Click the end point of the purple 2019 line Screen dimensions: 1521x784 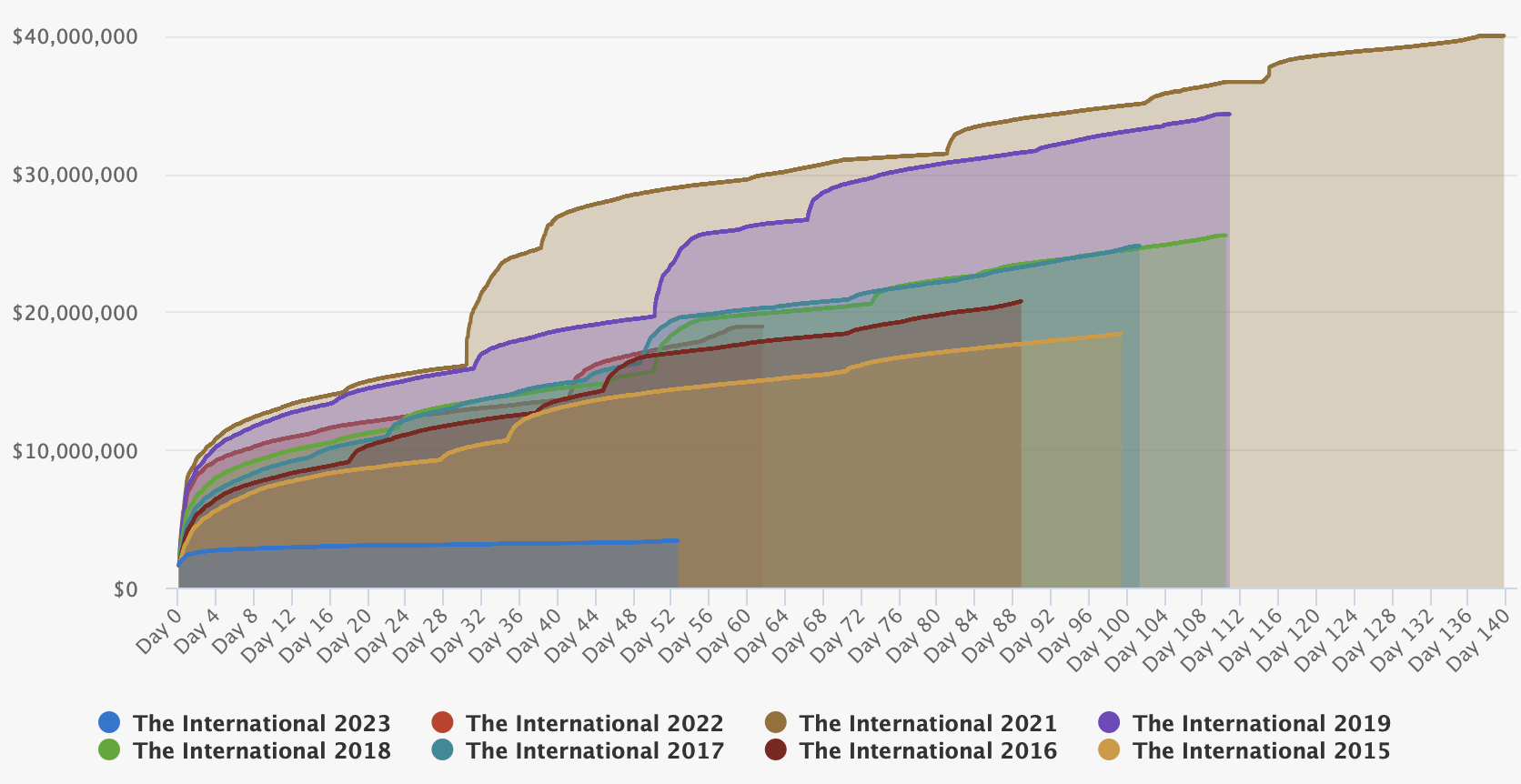1229,114
